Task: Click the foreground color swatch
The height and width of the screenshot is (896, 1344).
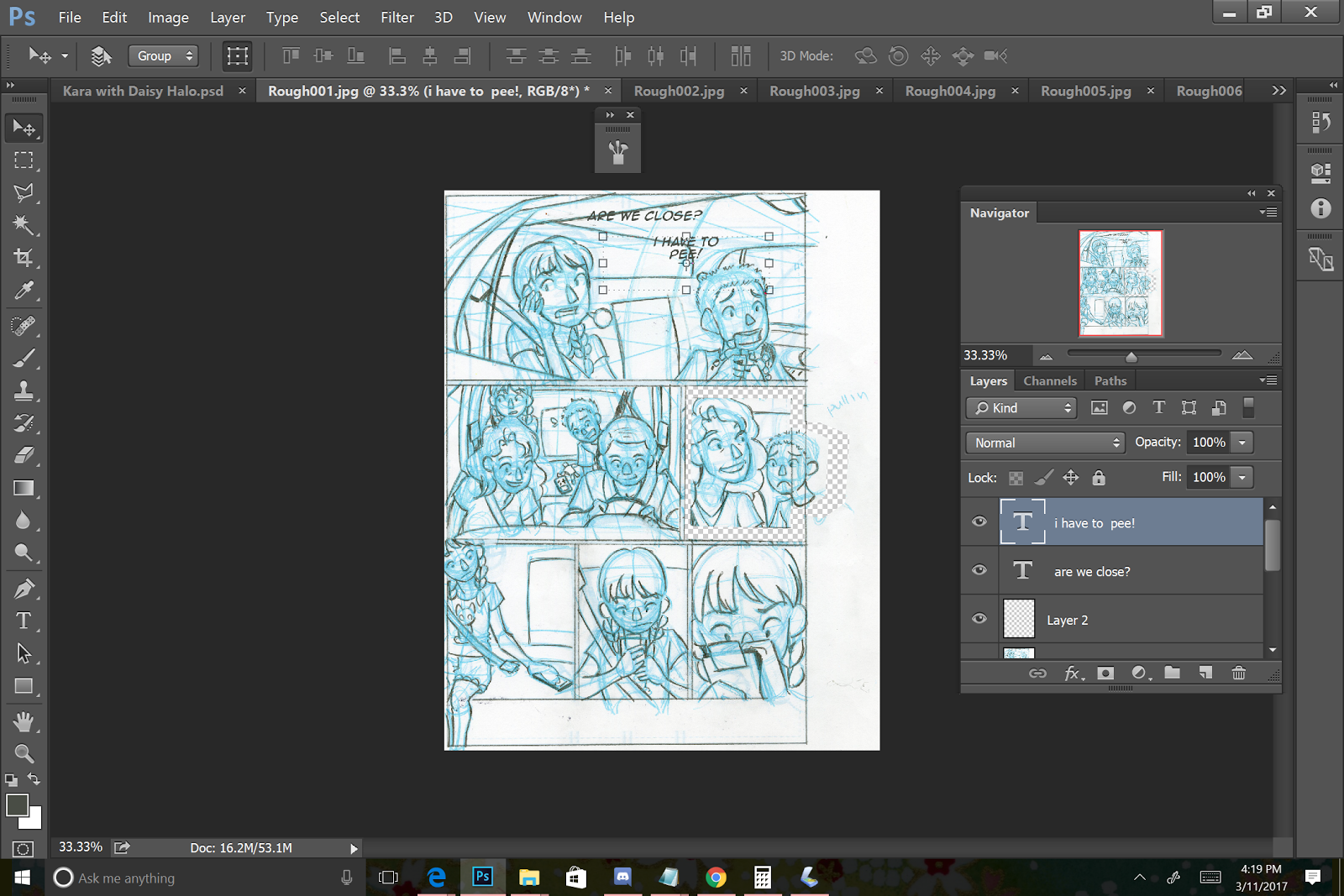Action: [x=17, y=804]
